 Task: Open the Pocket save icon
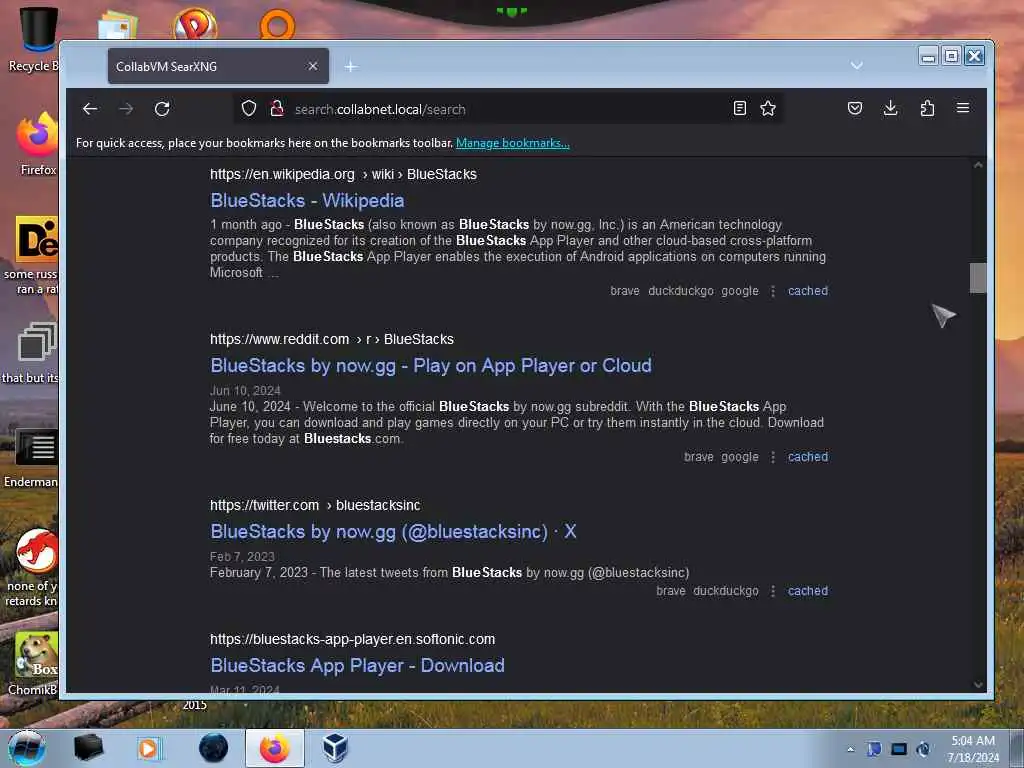[x=855, y=108]
